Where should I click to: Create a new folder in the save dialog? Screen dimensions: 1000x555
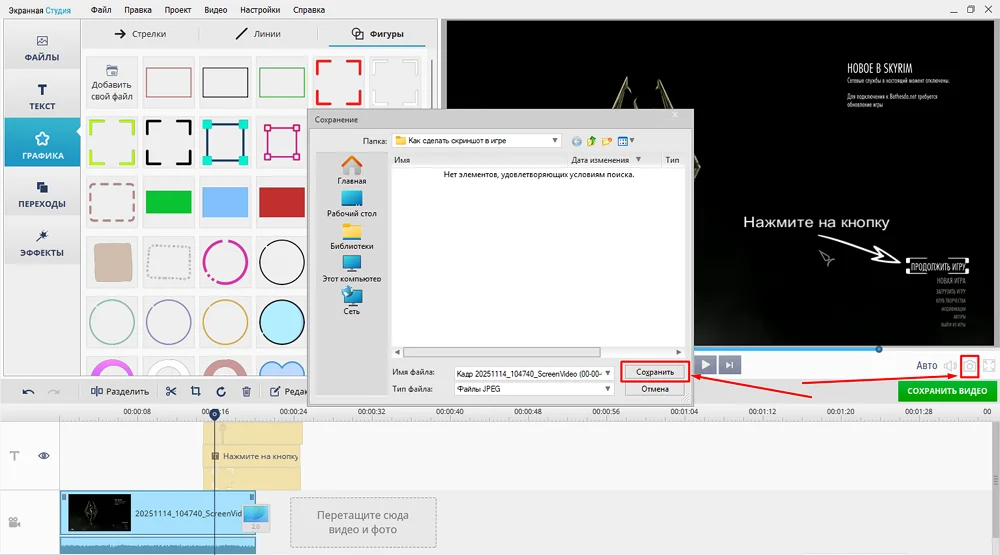[x=607, y=141]
